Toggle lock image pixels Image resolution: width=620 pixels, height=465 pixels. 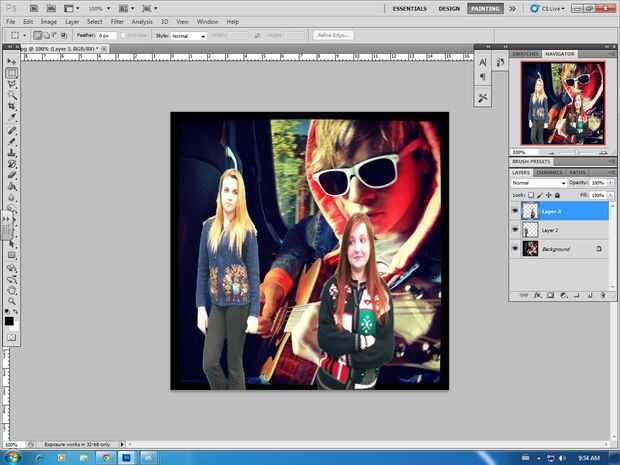click(x=540, y=195)
